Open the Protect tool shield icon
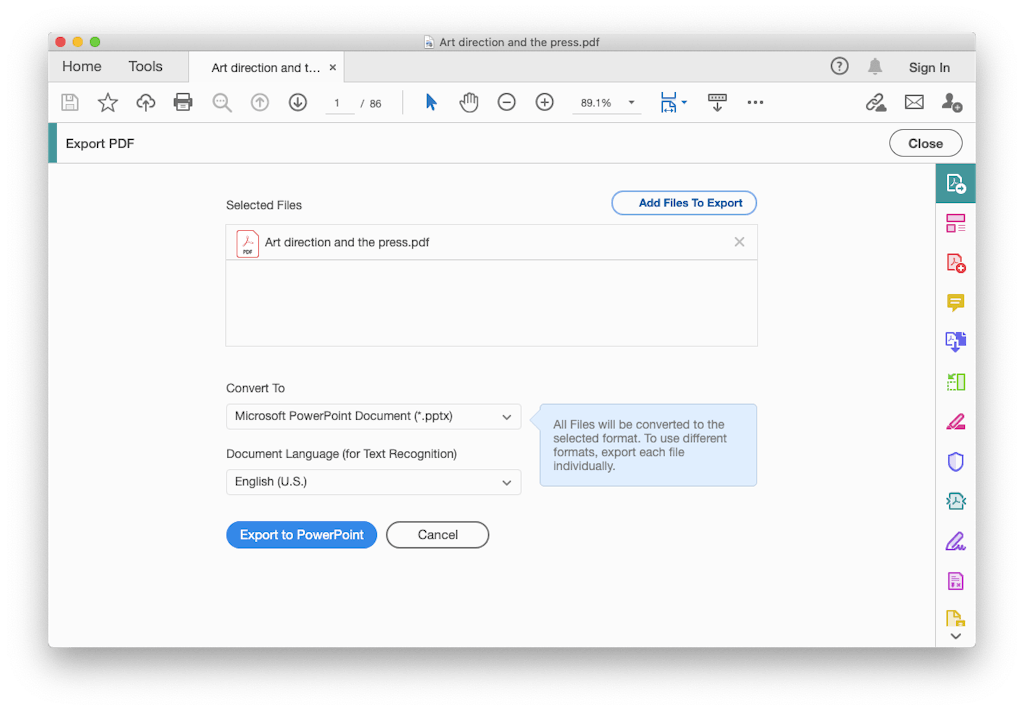 pyautogui.click(x=955, y=461)
